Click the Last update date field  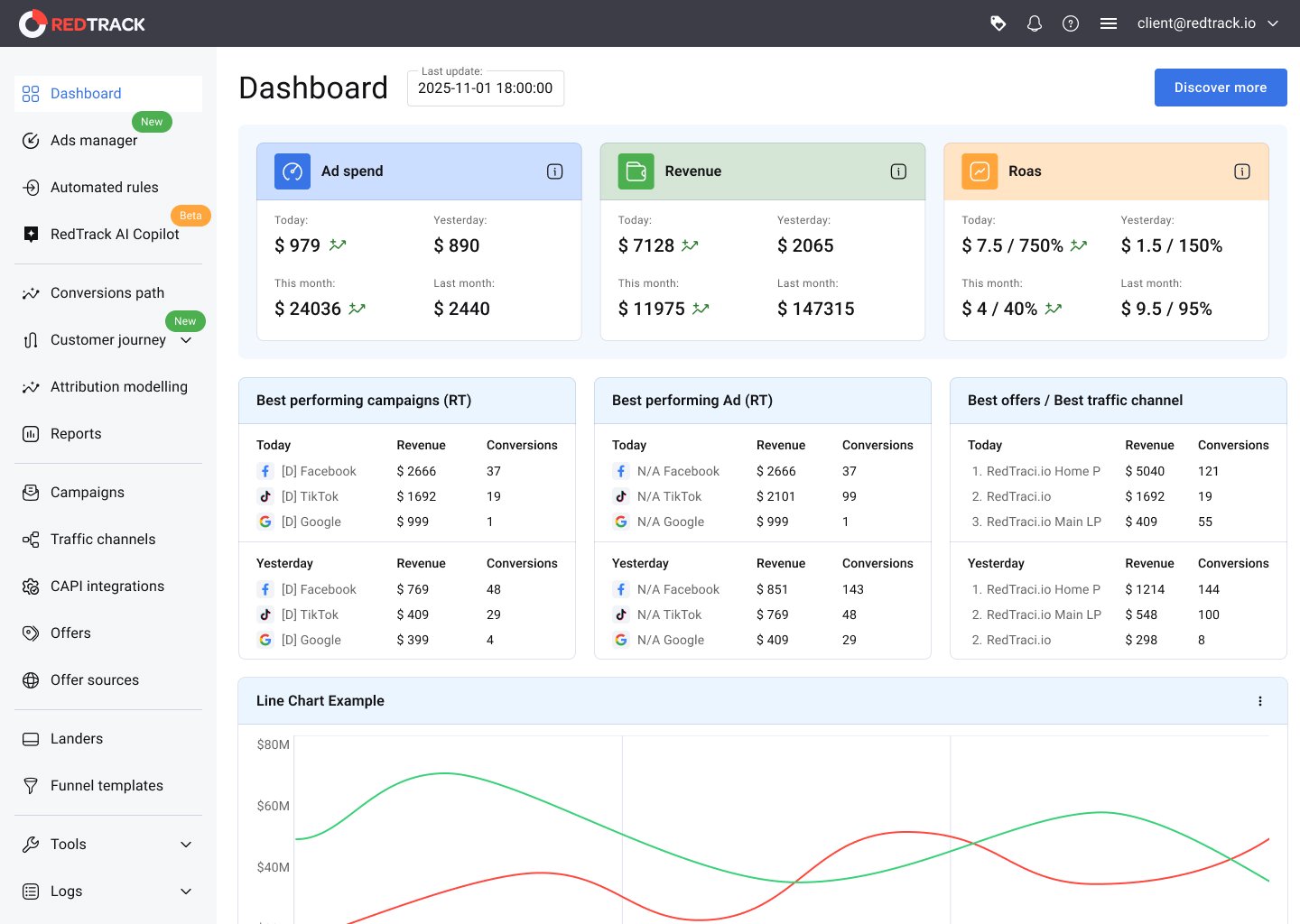coord(486,88)
